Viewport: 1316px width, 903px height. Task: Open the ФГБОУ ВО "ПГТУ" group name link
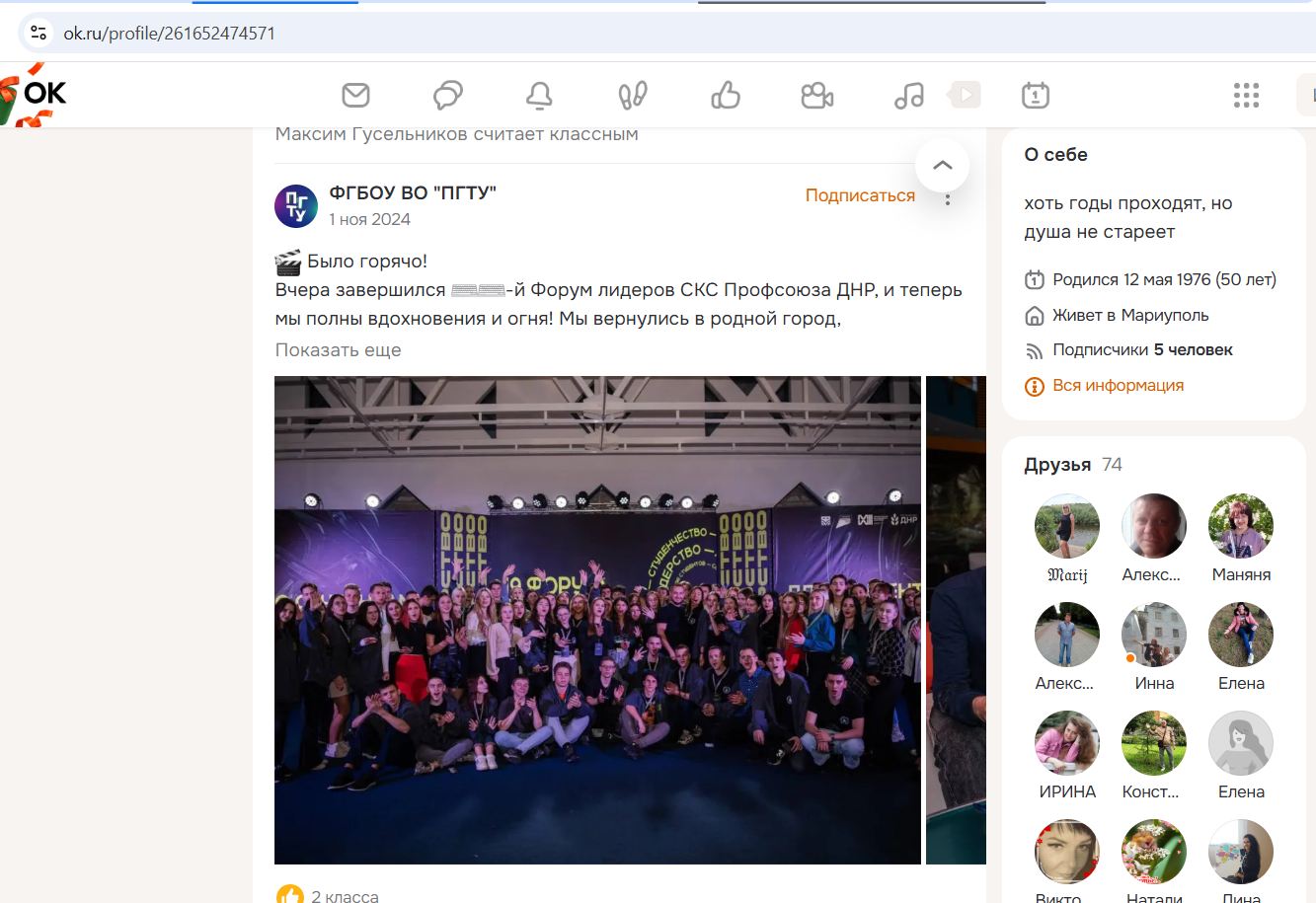pyautogui.click(x=413, y=192)
